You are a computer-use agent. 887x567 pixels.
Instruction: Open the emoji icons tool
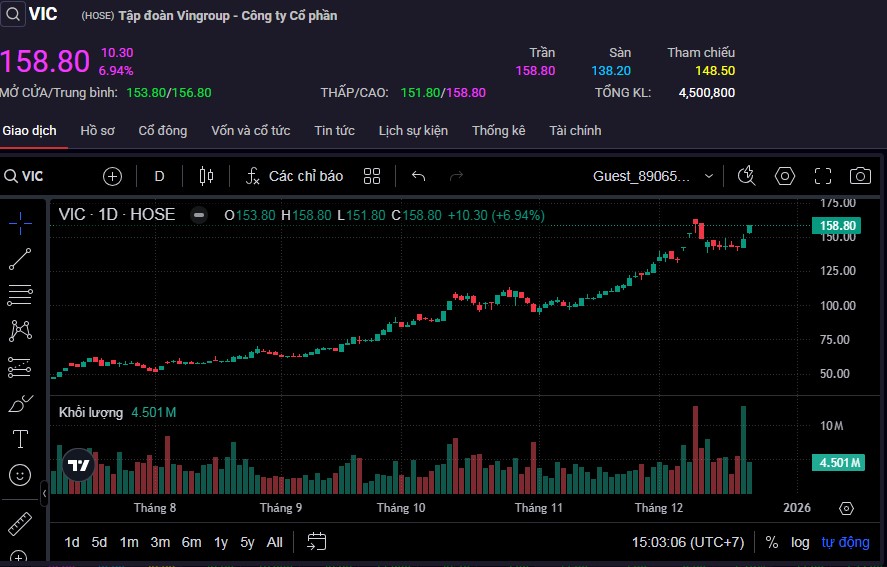[20, 475]
